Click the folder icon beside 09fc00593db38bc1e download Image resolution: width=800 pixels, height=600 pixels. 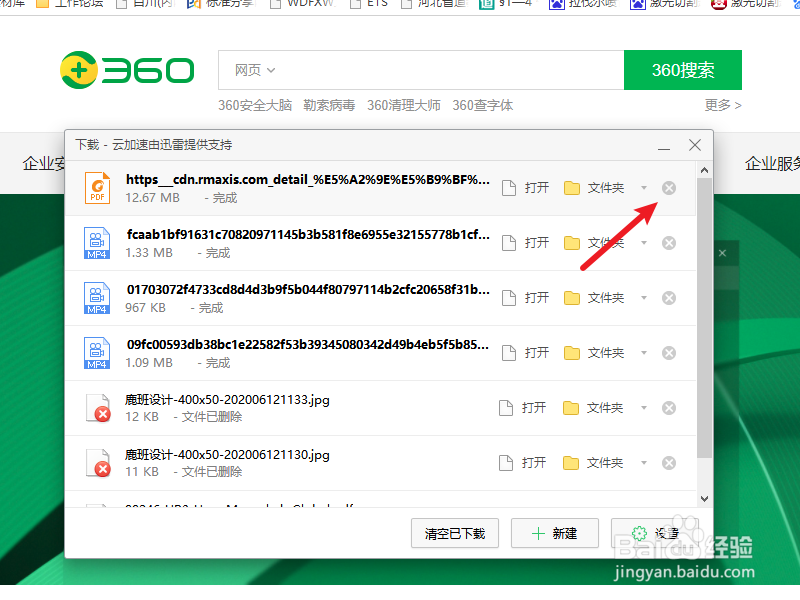[572, 352]
